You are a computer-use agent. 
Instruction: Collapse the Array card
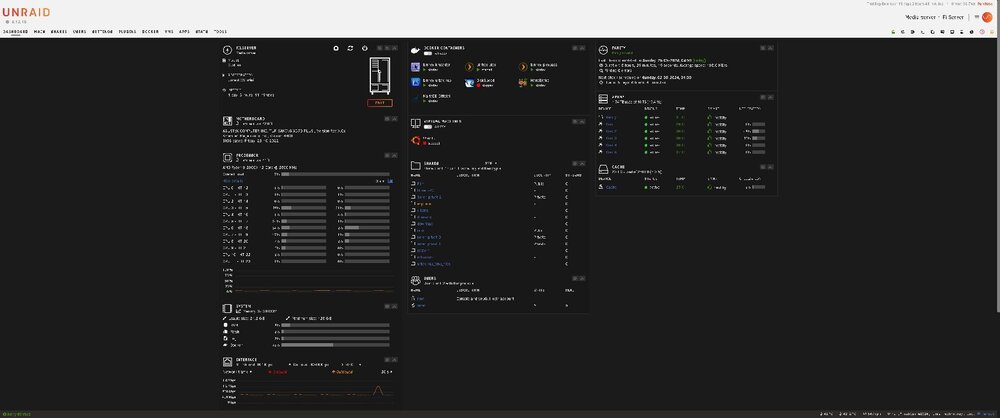tap(770, 98)
